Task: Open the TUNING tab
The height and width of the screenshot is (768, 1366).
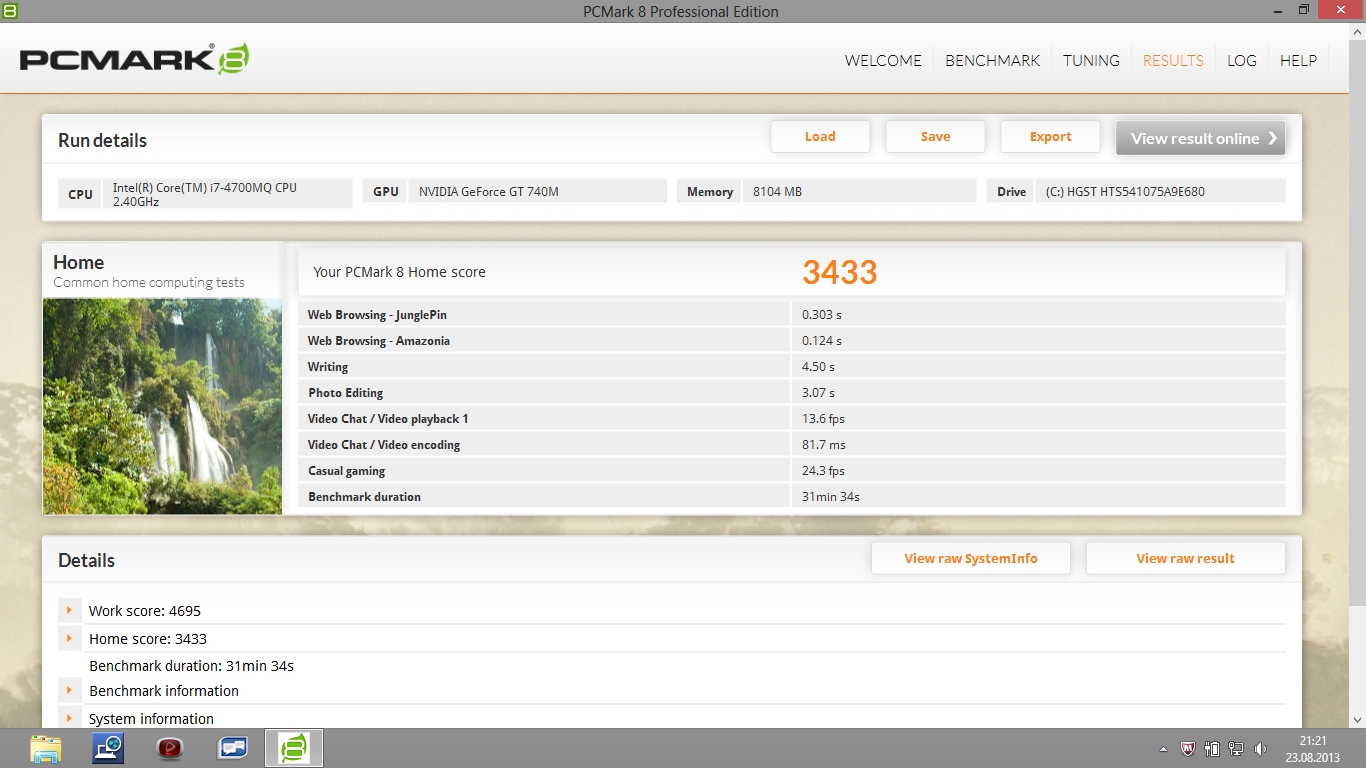Action: click(1091, 60)
